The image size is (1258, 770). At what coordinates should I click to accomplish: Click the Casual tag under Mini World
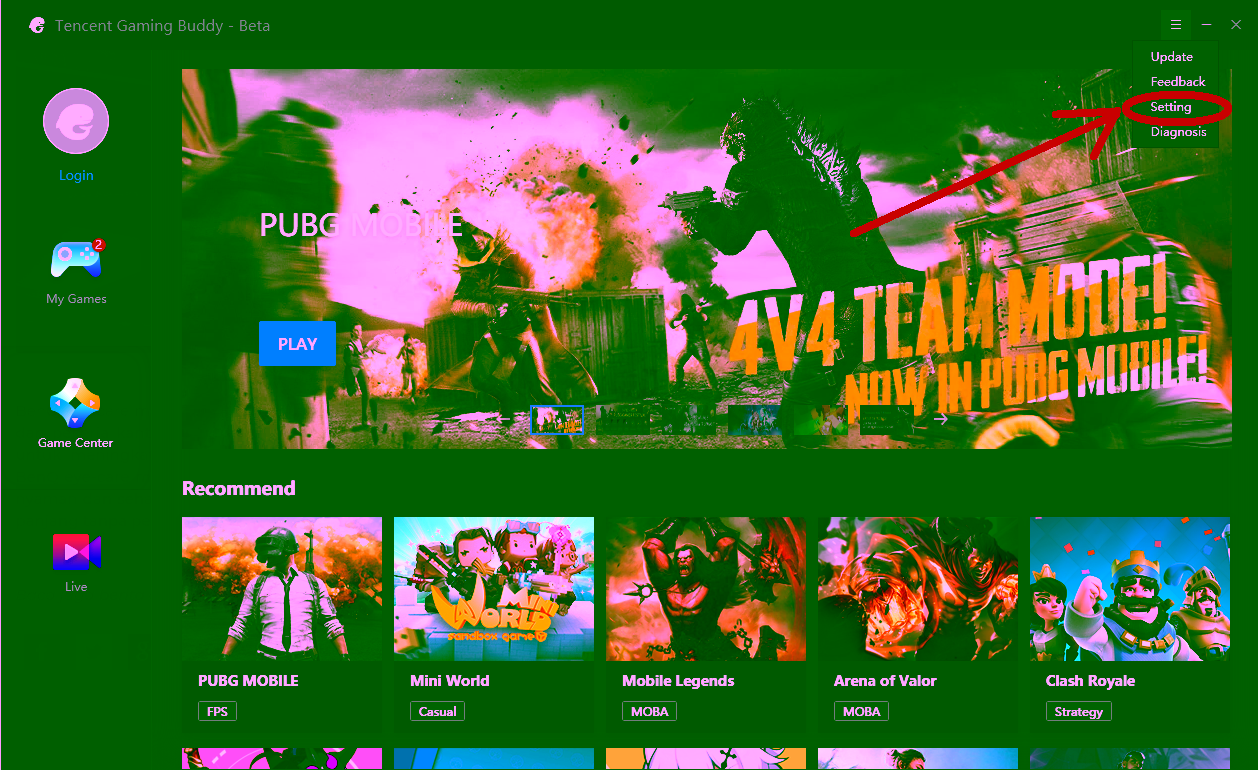(437, 712)
